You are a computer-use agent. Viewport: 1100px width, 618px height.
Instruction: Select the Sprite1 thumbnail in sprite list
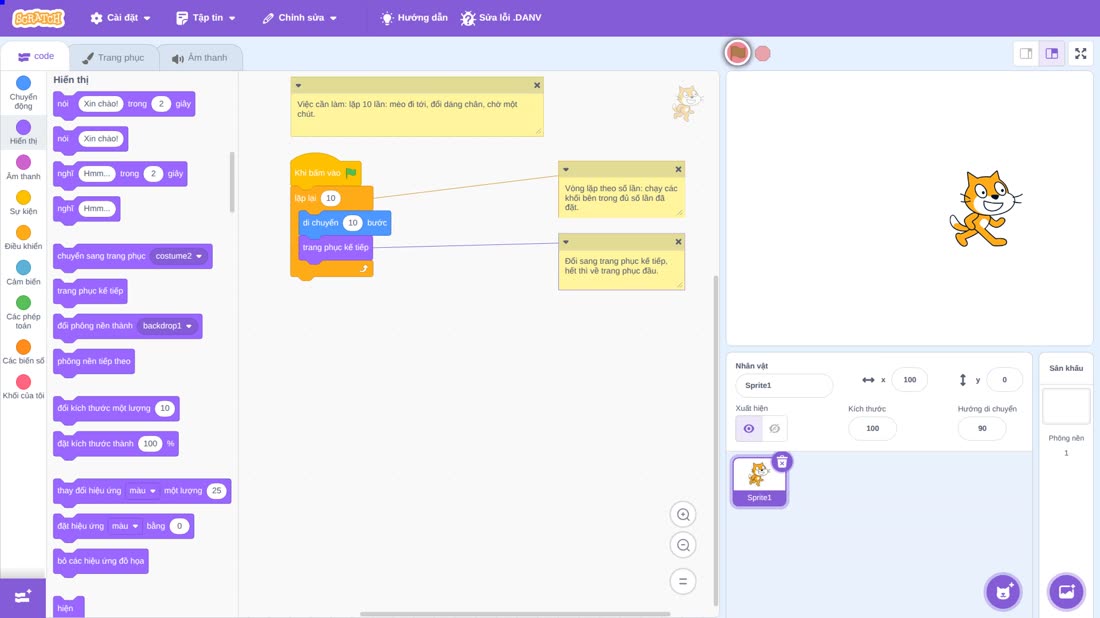(759, 481)
